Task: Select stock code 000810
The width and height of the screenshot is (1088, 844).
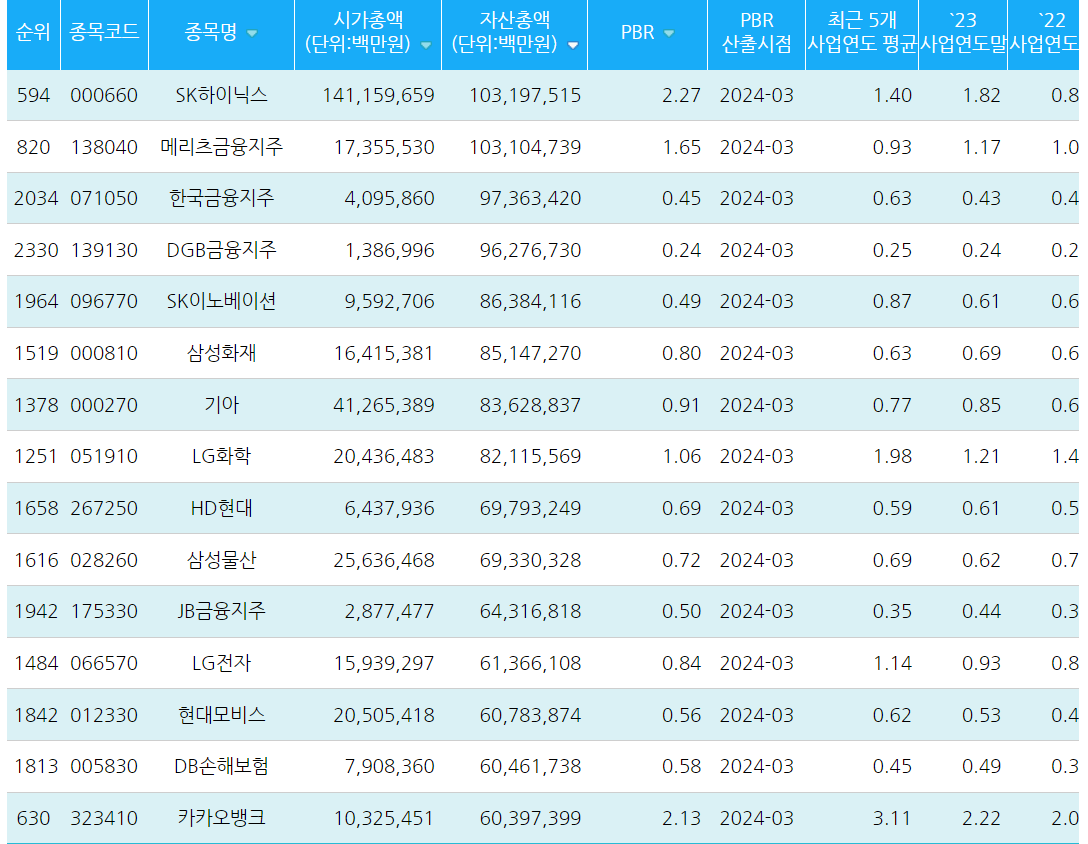Action: (104, 353)
